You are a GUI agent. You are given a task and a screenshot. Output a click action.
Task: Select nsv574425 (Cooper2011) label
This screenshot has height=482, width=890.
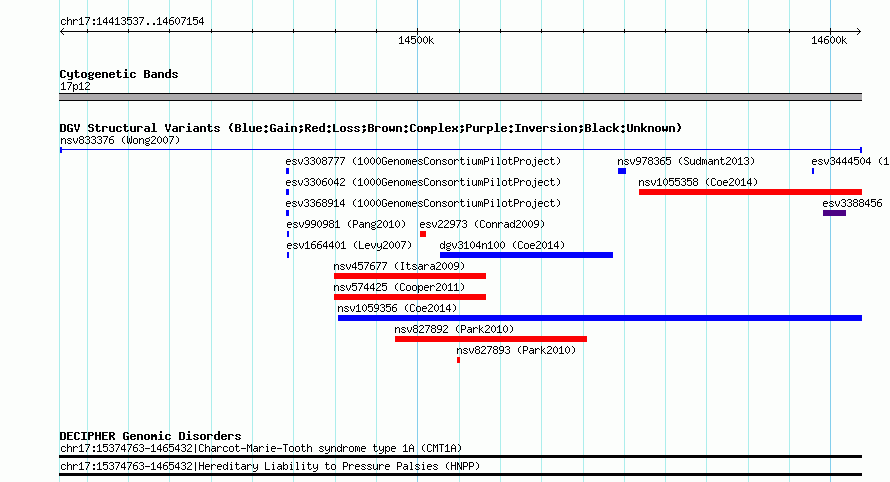399,287
